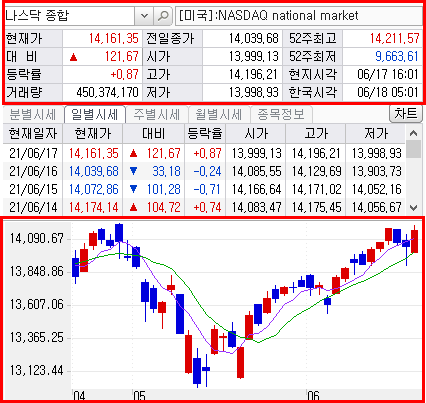
Task: Click the table scrollbar up arrow
Action: click(x=414, y=134)
